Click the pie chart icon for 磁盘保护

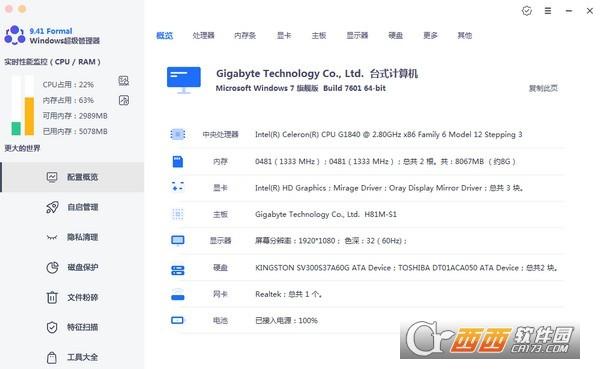52,267
